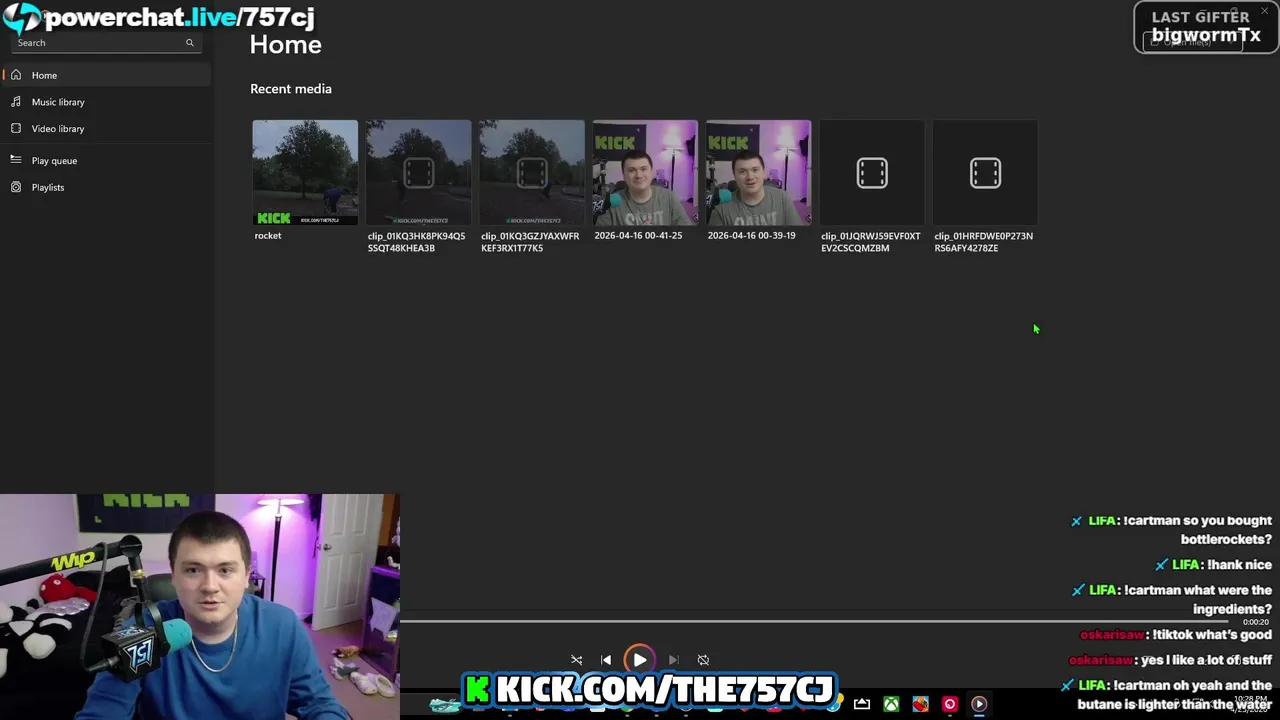Image resolution: width=1280 pixels, height=720 pixels.
Task: Click the taskbar icon left of Xbox
Action: (861, 704)
